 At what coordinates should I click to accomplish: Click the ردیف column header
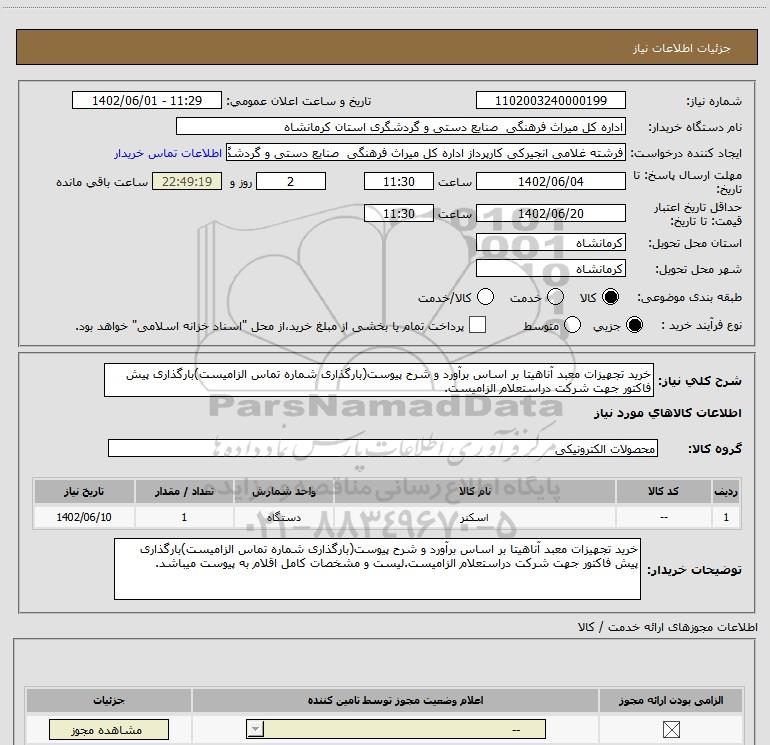coord(726,491)
